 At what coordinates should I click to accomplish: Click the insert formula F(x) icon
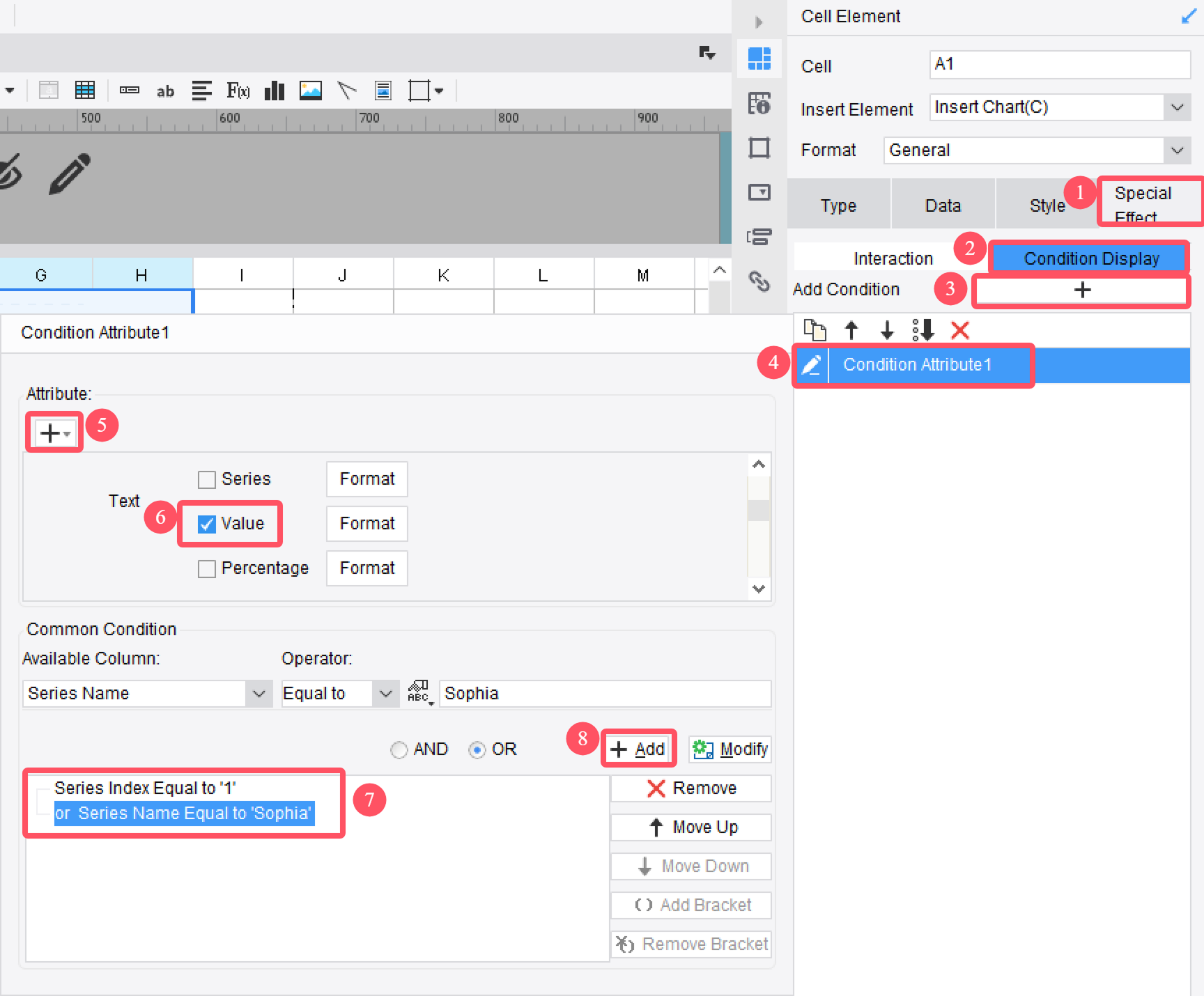coord(238,91)
